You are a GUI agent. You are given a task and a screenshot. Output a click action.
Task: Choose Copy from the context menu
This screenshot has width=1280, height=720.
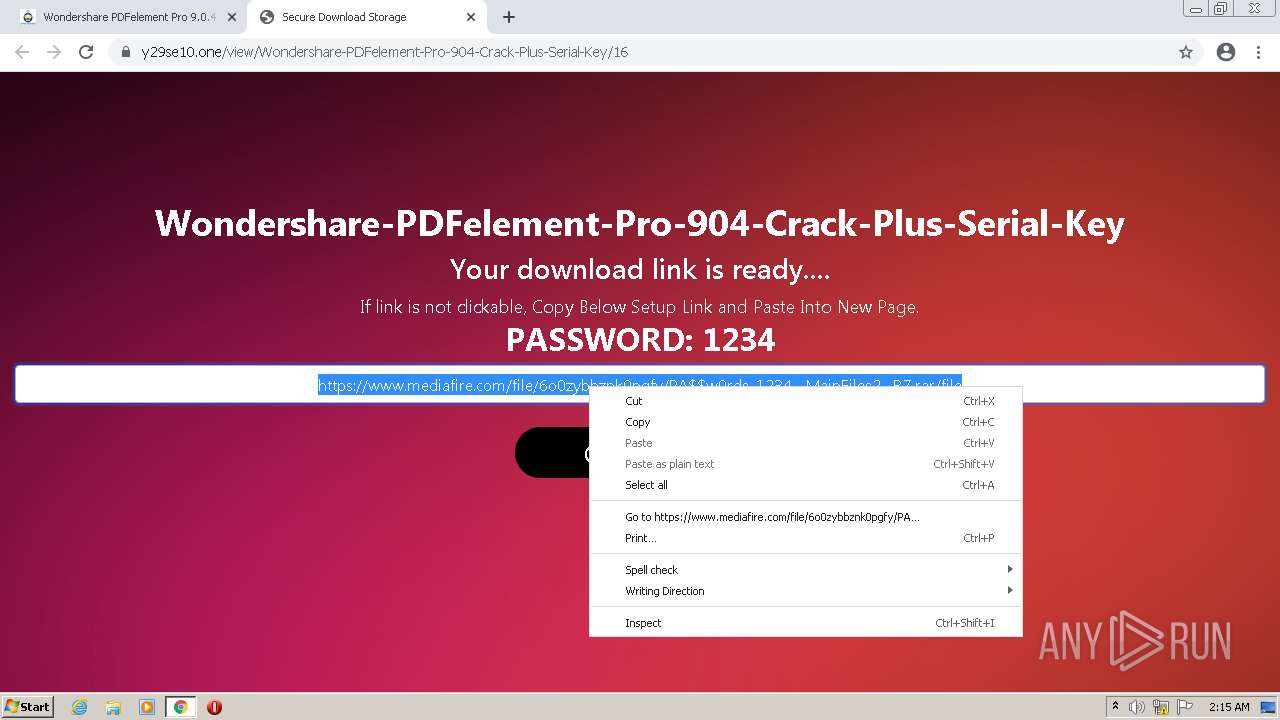[x=806, y=422]
